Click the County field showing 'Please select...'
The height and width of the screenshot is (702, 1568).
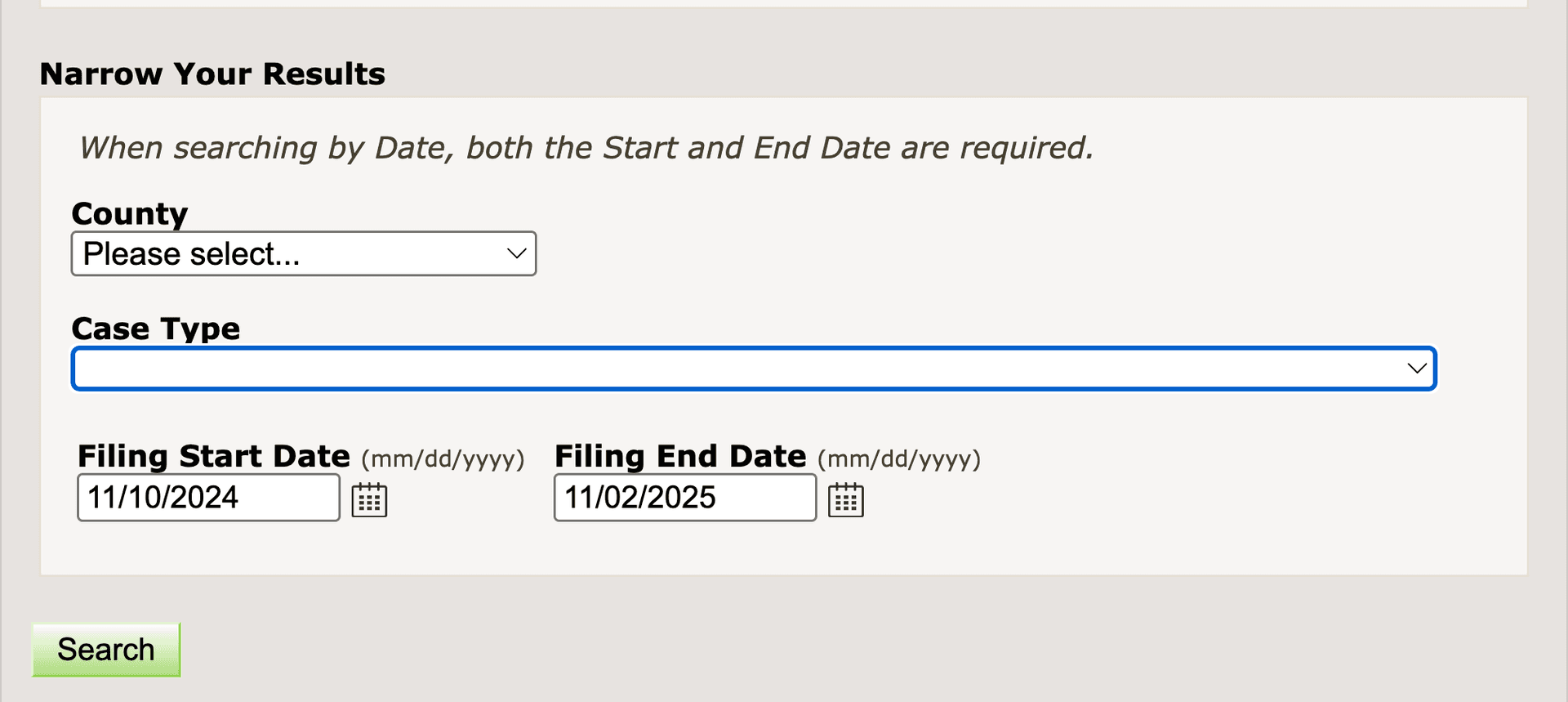click(x=302, y=253)
